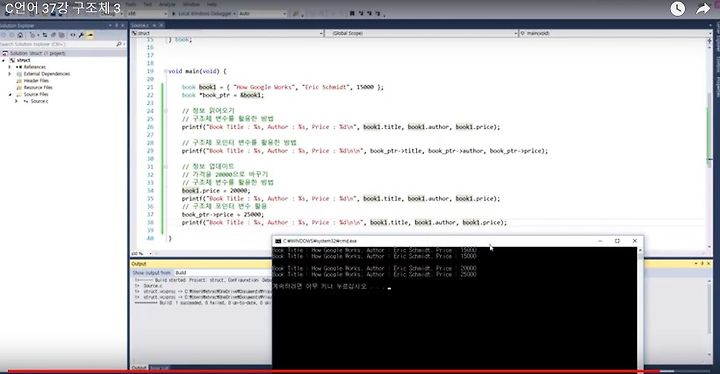Click the wrench Properties icon in Solution Explorer
720x374 pixels.
81,35
